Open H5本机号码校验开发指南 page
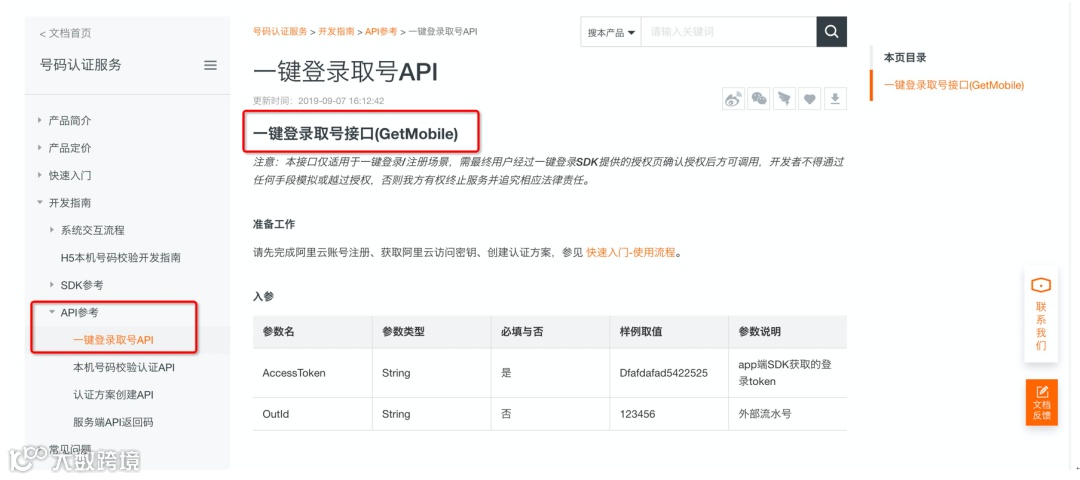 (x=121, y=258)
